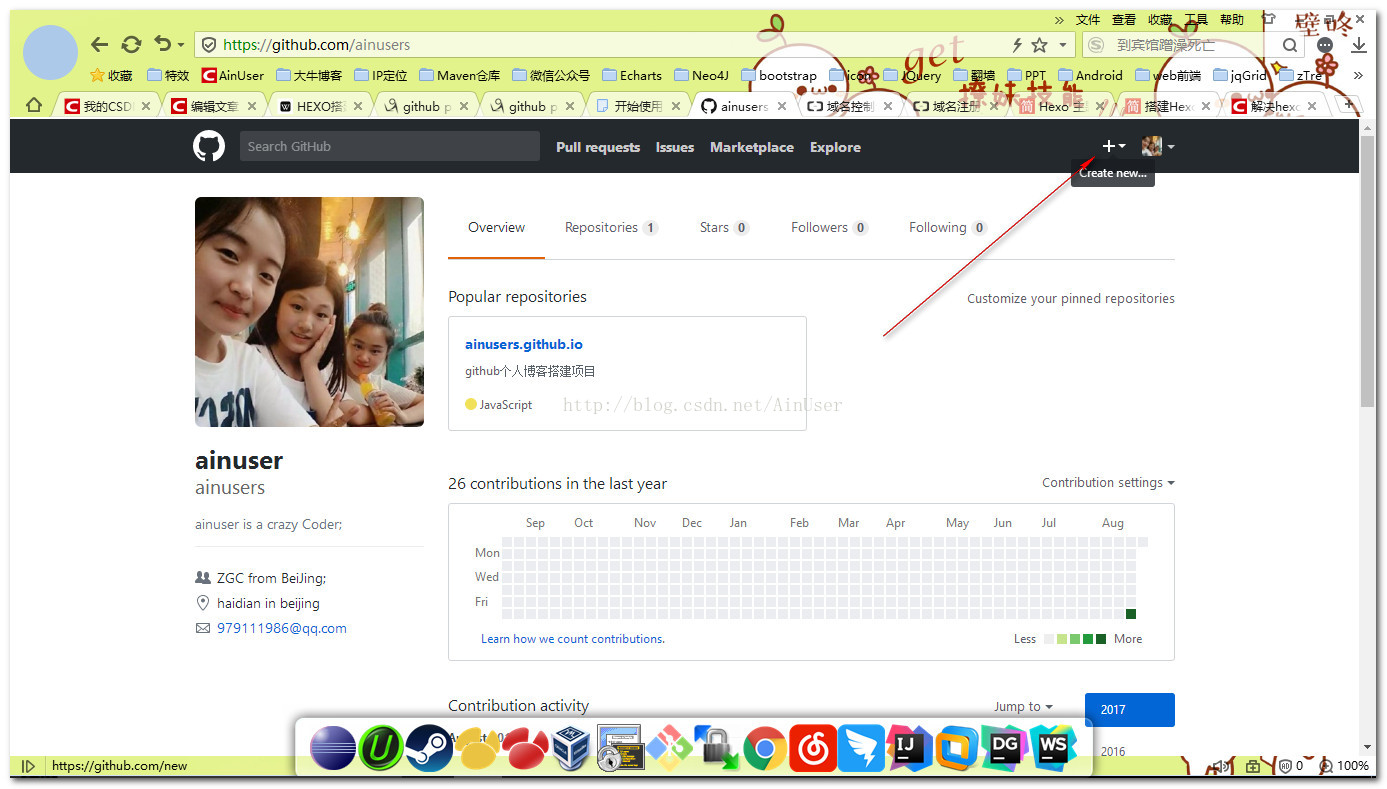Open the Following tab
Screen dimensions: 1387x789
pyautogui.click(x=947, y=227)
